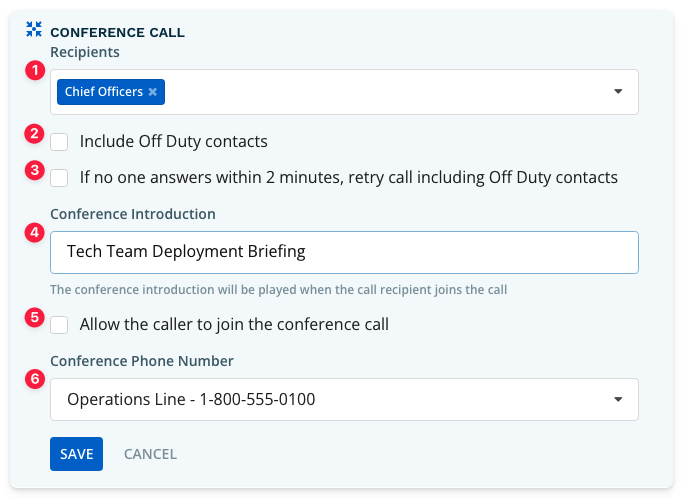Check the retry call after 2 minutes option
683x498 pixels.
[59, 178]
